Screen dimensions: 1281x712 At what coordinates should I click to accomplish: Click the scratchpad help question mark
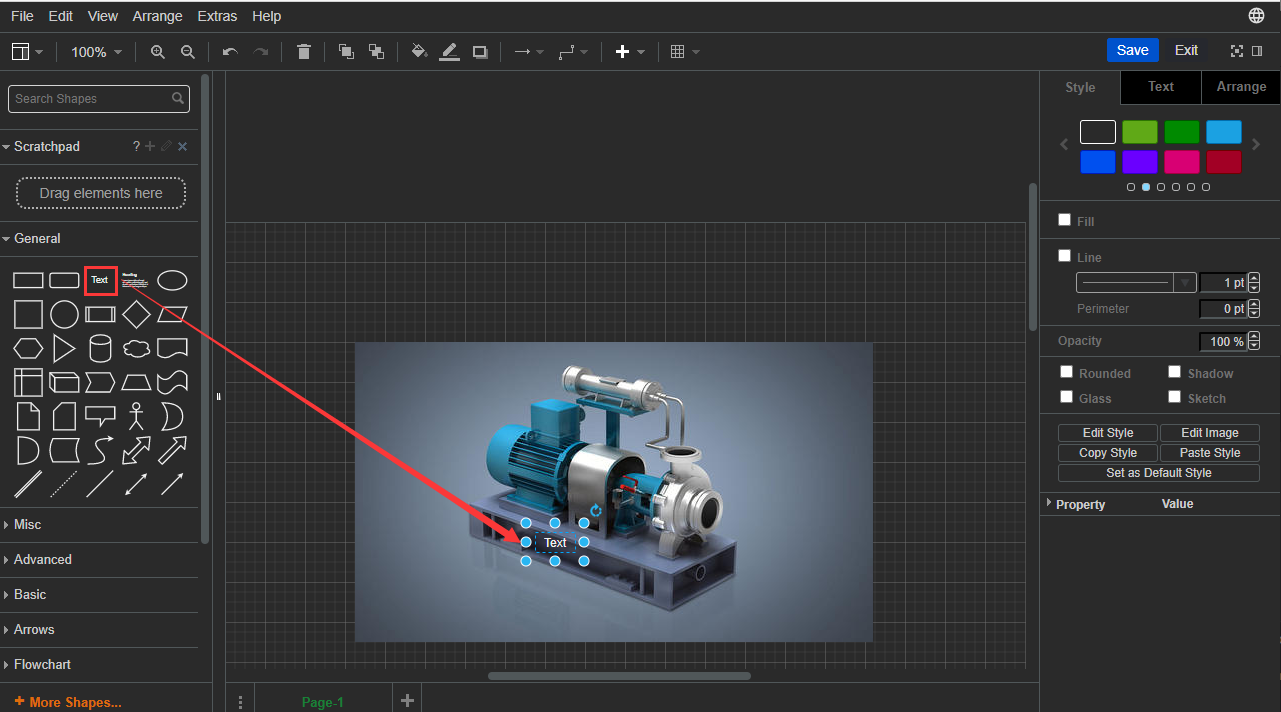[x=137, y=146]
